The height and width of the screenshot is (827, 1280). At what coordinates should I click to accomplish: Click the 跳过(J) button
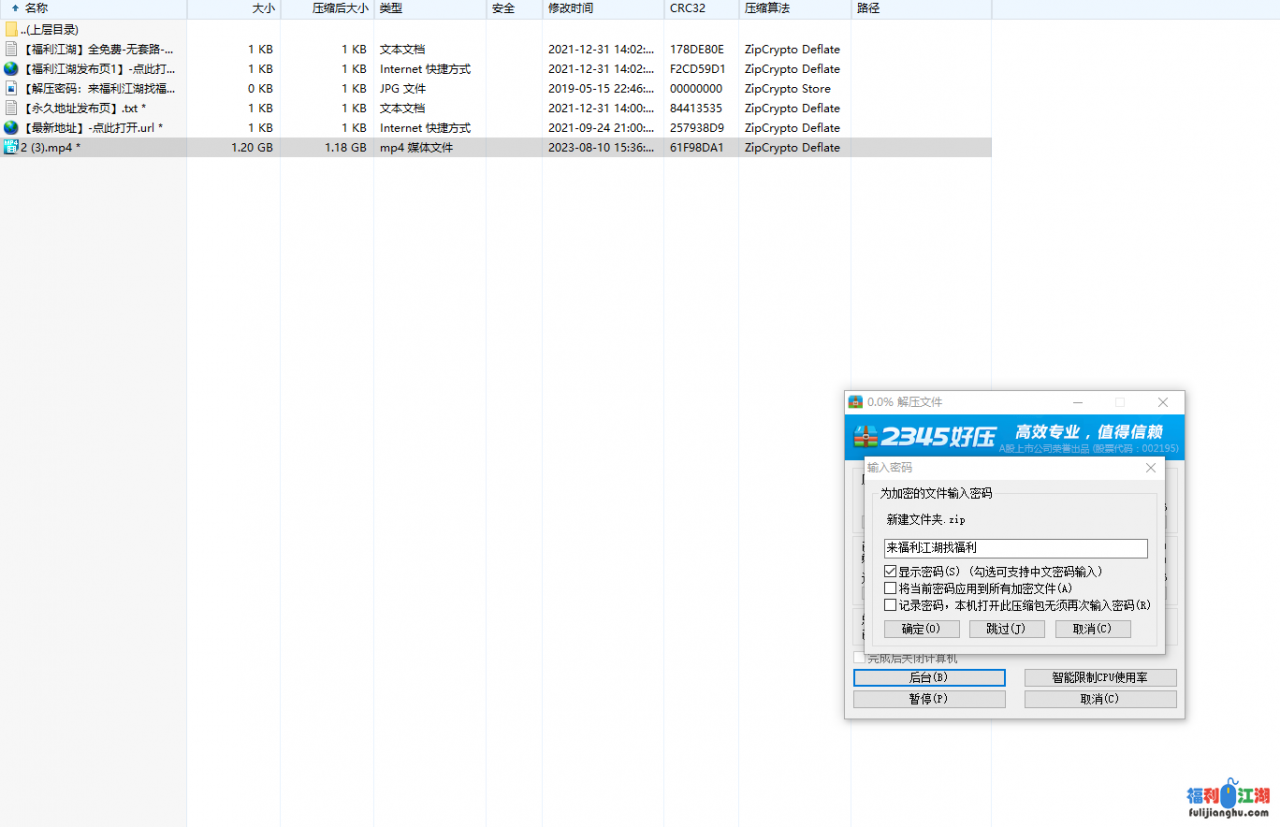[1006, 629]
